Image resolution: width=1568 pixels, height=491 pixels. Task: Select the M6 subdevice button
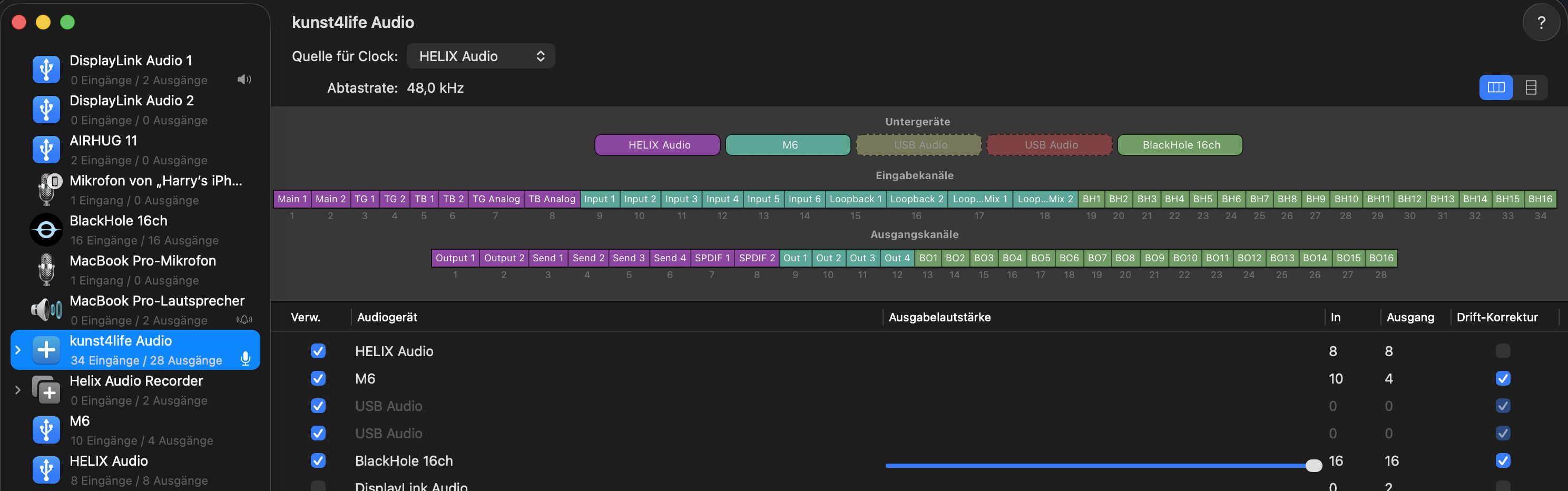788,145
